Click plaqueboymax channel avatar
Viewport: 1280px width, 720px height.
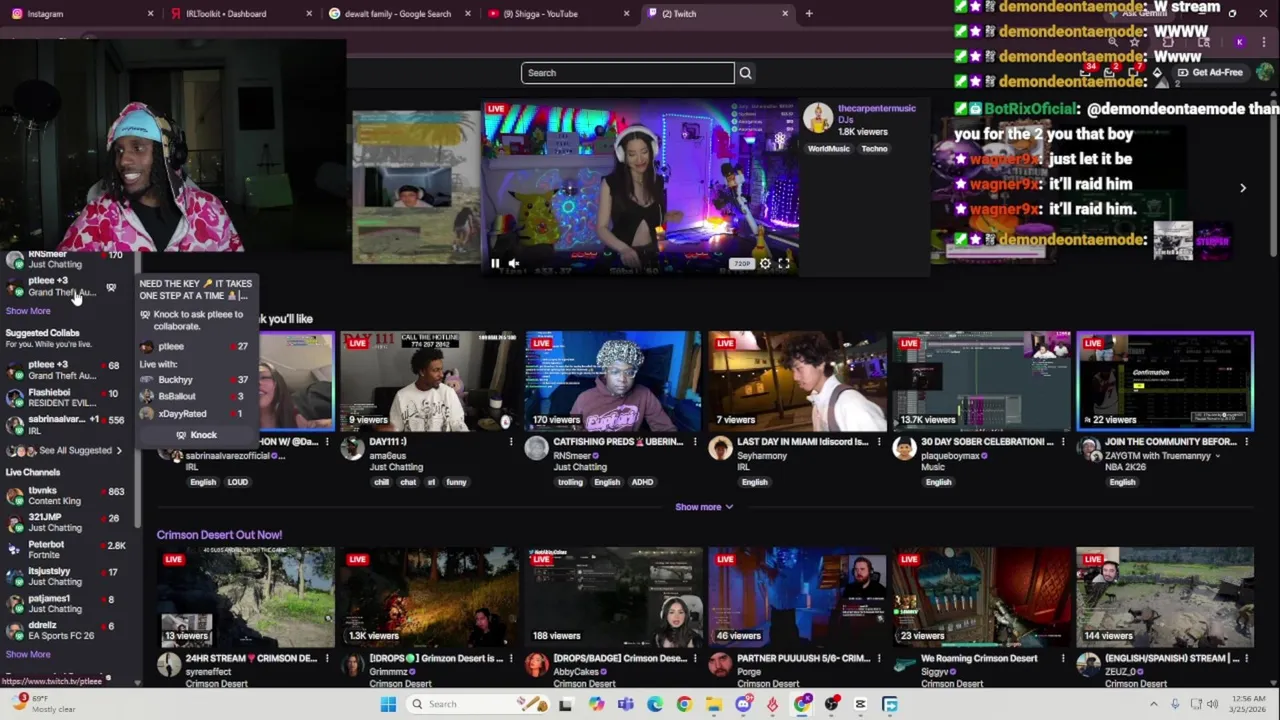coord(904,448)
